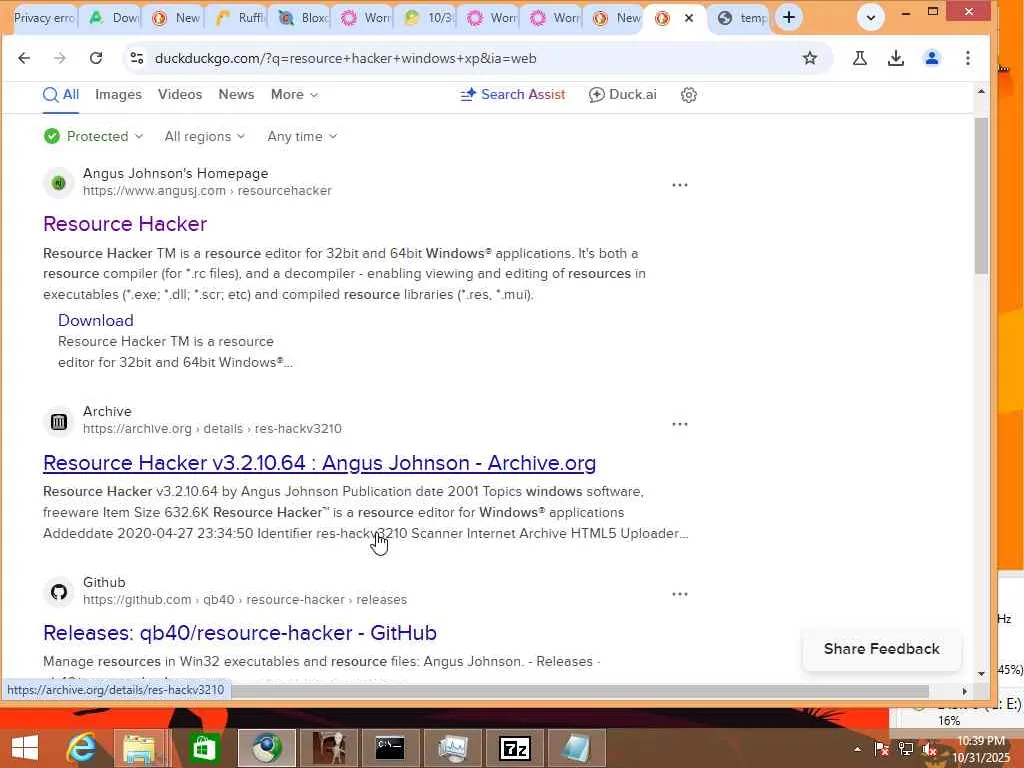Select the All results tab

click(x=61, y=95)
